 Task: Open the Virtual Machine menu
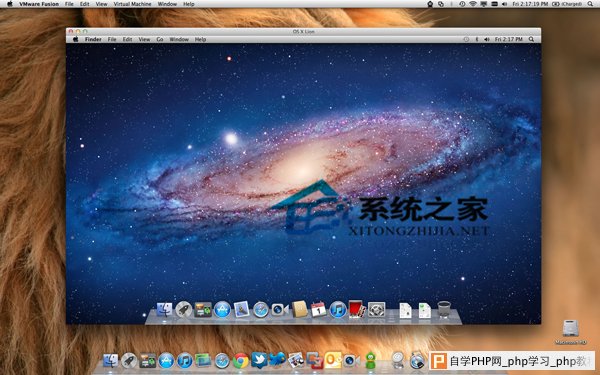(132, 4)
